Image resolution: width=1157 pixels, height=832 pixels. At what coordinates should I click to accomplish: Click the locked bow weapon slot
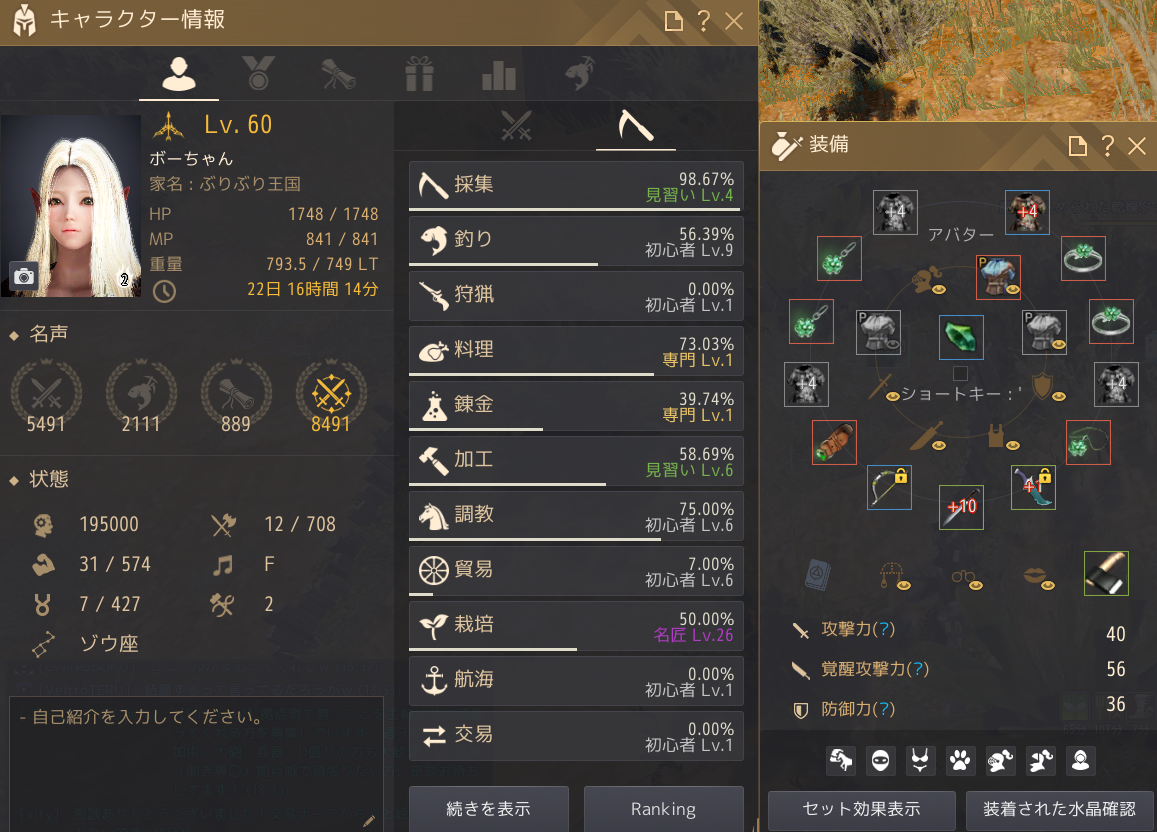tap(889, 487)
